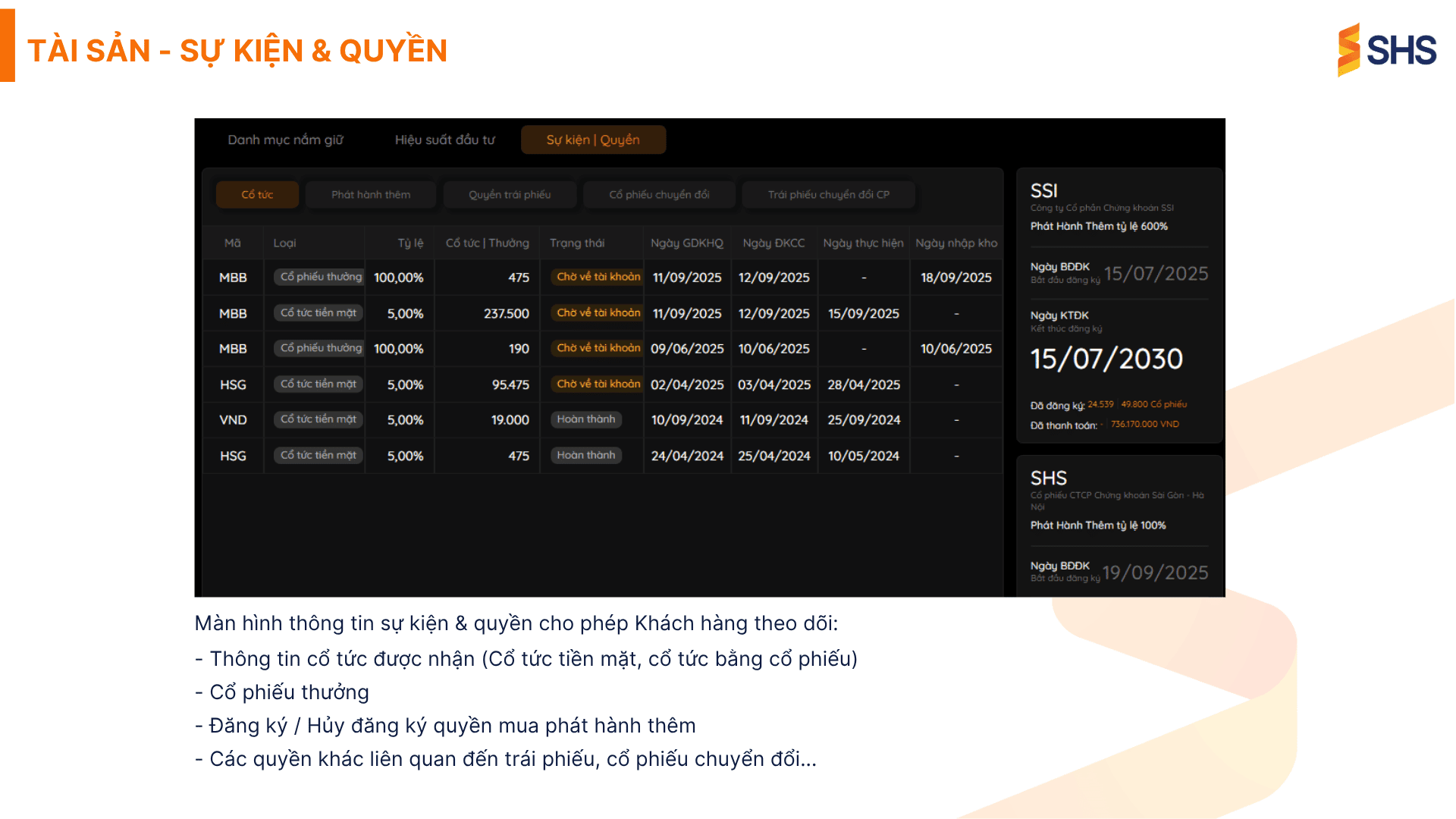Click the 18/09/2025 stock-in date cell
This screenshot has height=819, width=1456.
(956, 278)
